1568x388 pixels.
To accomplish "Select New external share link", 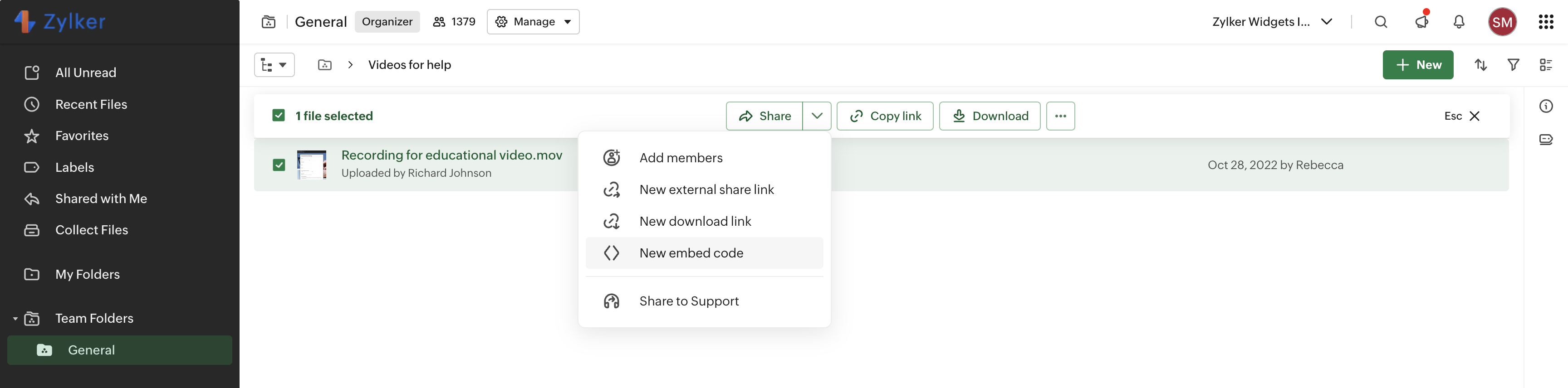I will tap(706, 190).
